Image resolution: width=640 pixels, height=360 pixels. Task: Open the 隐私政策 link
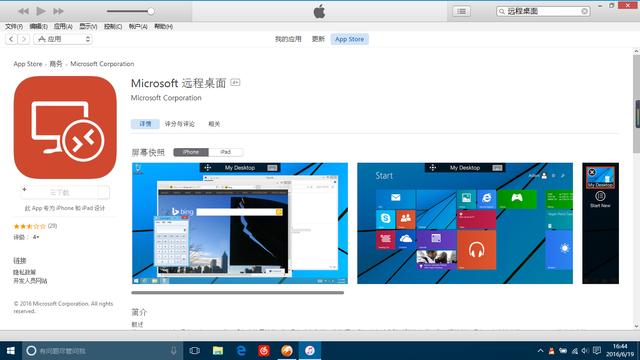click(24, 272)
